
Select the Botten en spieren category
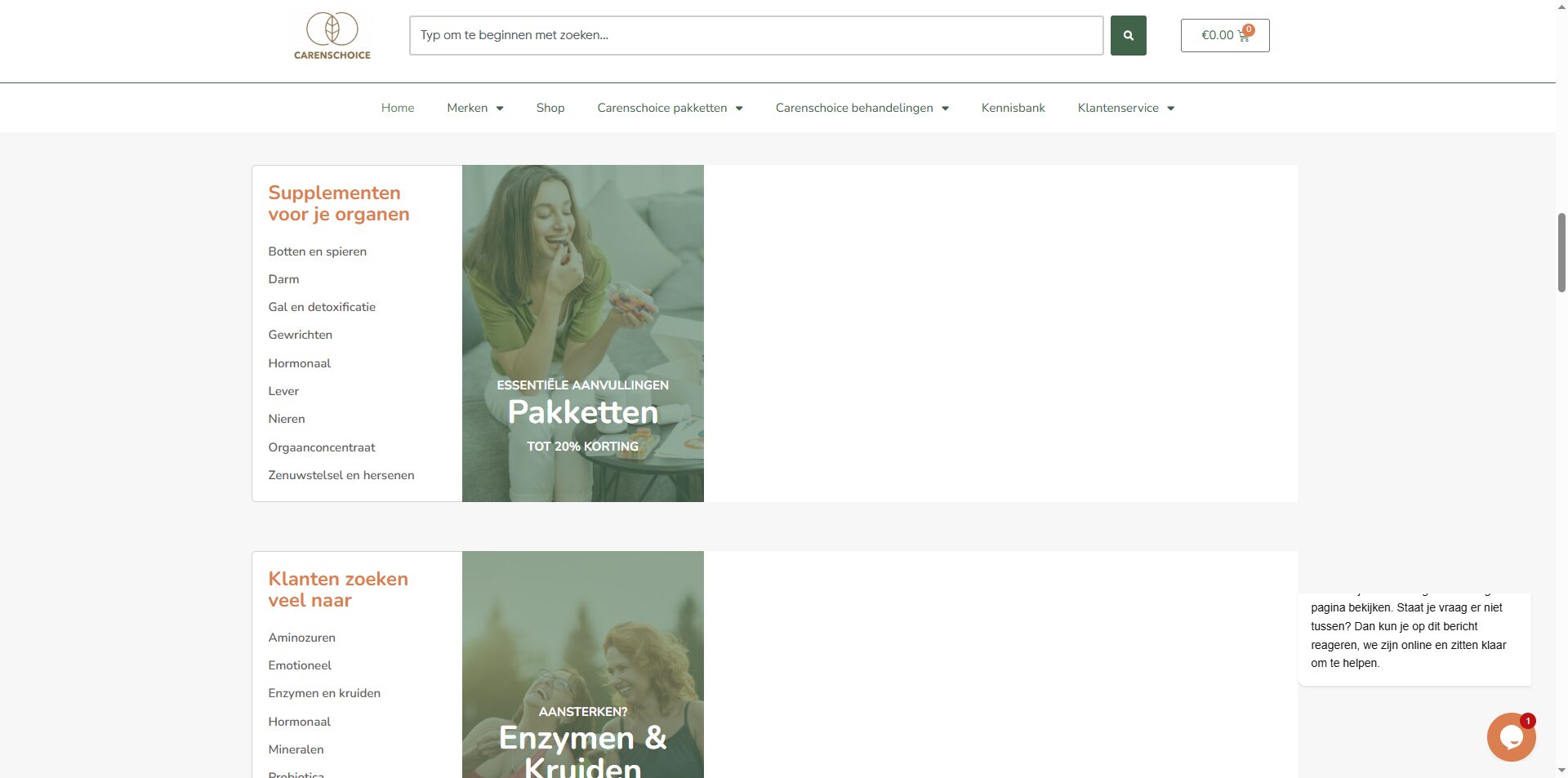tap(317, 251)
